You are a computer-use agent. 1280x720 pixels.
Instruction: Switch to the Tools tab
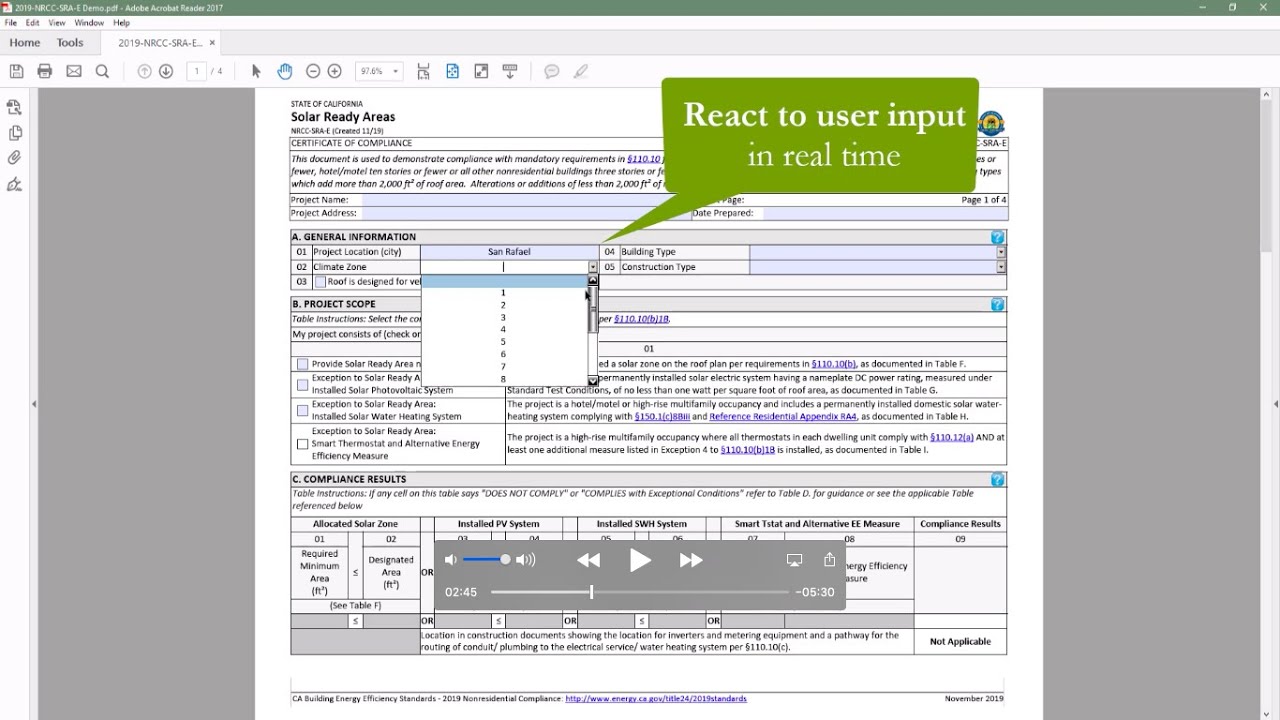tap(70, 43)
